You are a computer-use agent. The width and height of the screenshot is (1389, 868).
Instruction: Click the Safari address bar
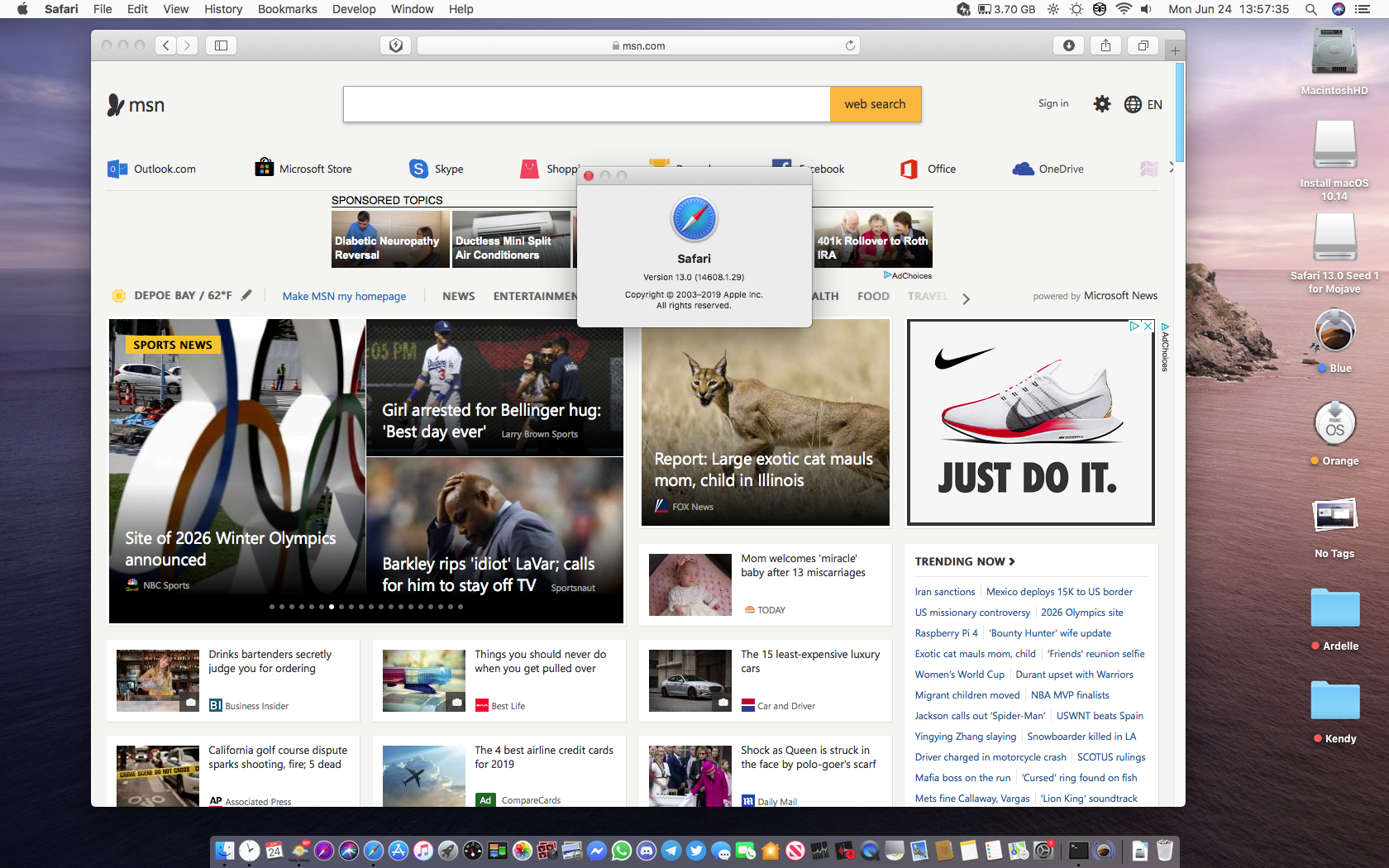(x=638, y=45)
